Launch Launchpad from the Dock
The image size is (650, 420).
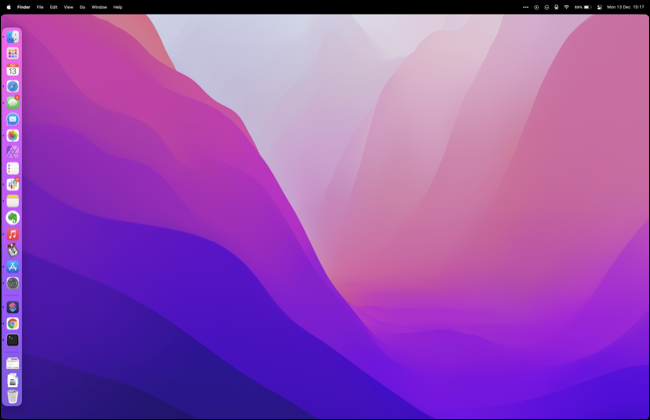[13, 54]
